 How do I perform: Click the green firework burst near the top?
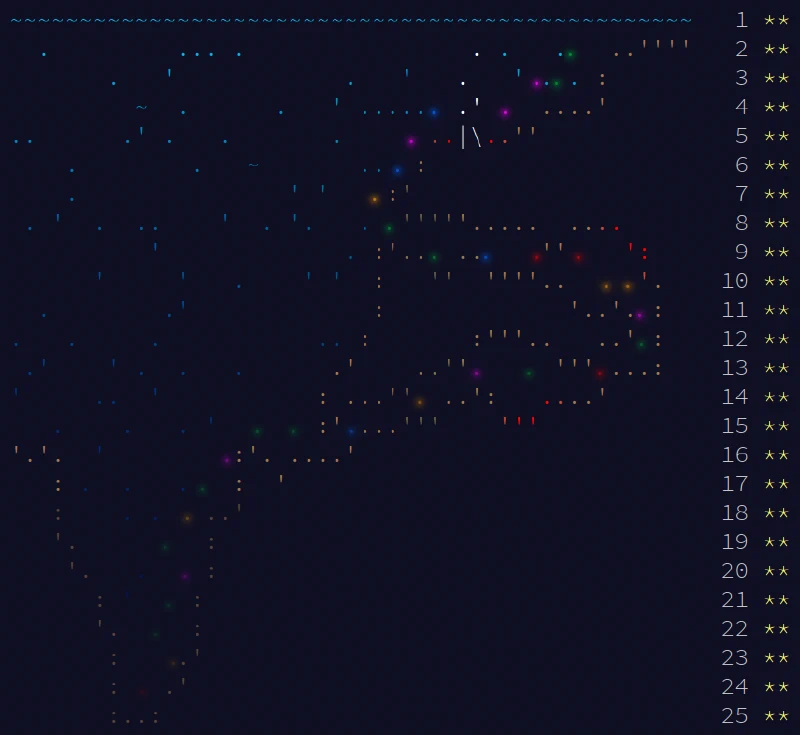pos(569,54)
